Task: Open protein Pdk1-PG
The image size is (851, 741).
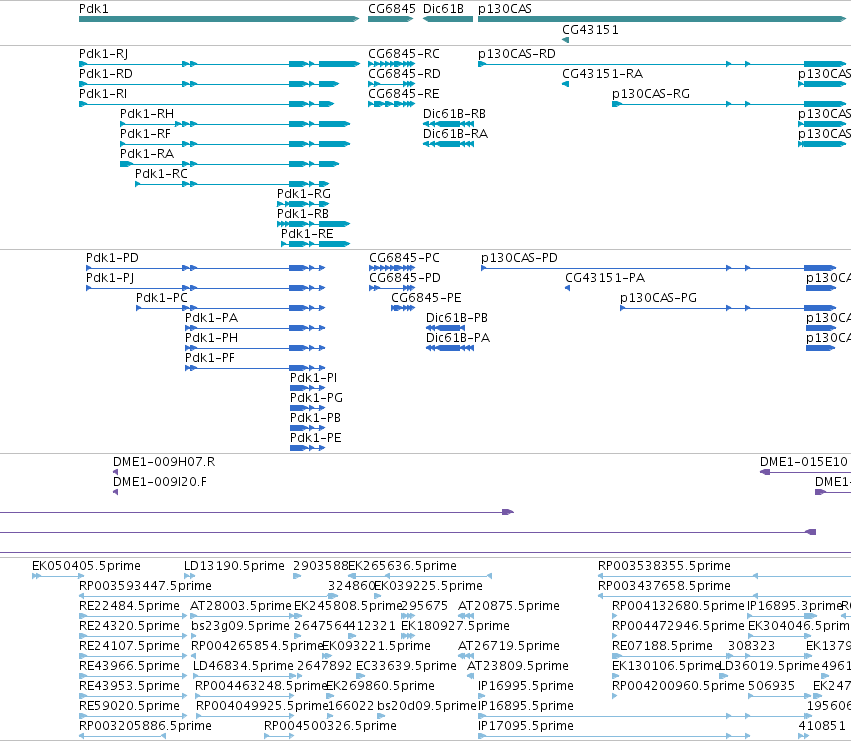Action: [316, 398]
